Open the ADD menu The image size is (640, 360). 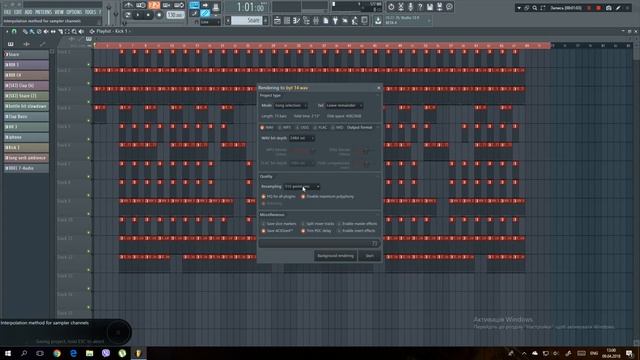click(28, 12)
